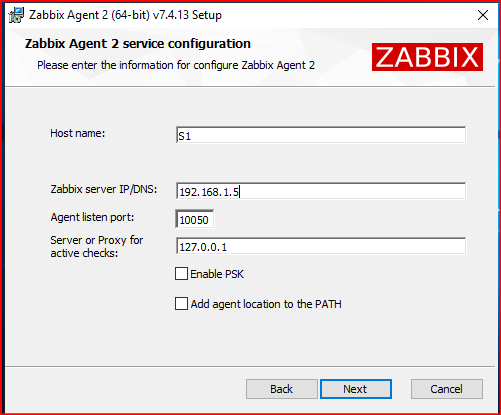Proceed with the Next button
The width and height of the screenshot is (501, 415).
coord(356,389)
